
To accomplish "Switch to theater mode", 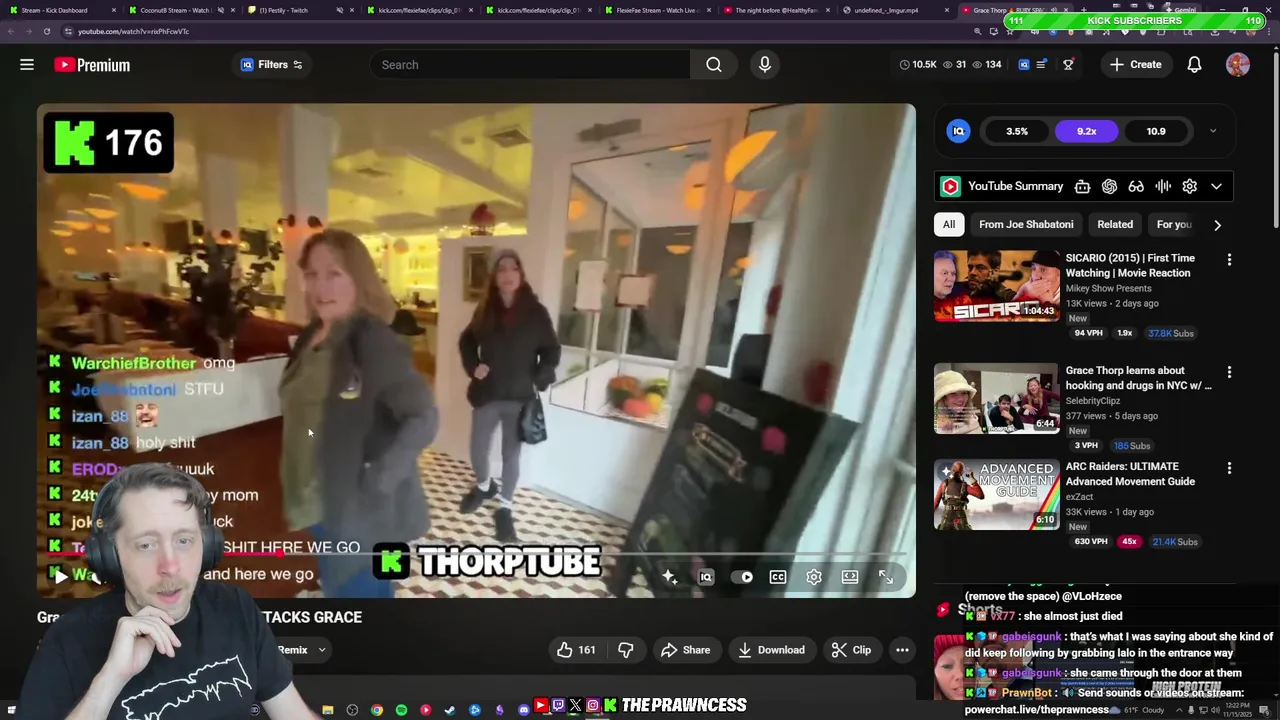I will (x=850, y=577).
